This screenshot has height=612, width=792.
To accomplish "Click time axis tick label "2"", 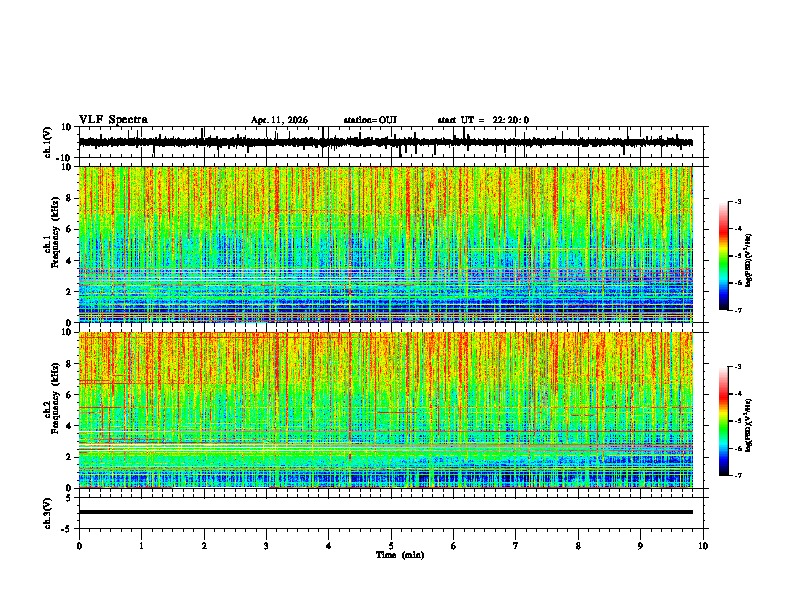I will [x=204, y=546].
